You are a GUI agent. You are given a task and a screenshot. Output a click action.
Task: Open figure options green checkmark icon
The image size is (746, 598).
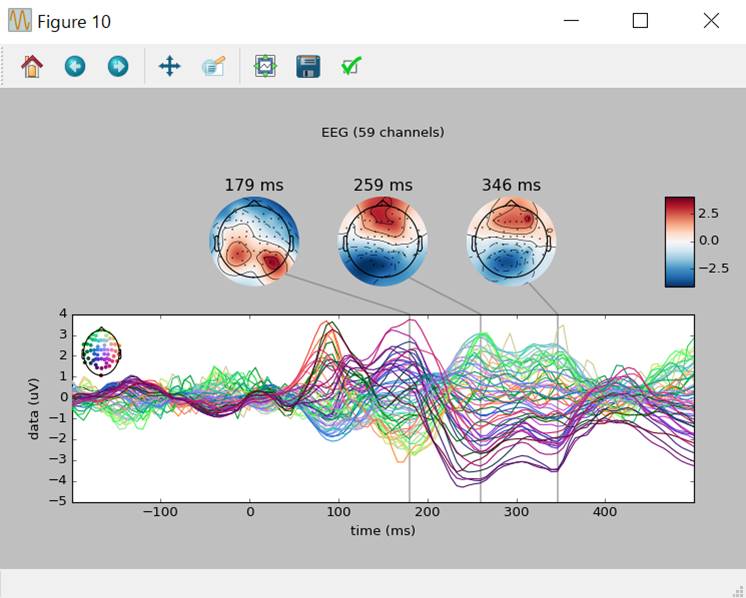coord(351,67)
